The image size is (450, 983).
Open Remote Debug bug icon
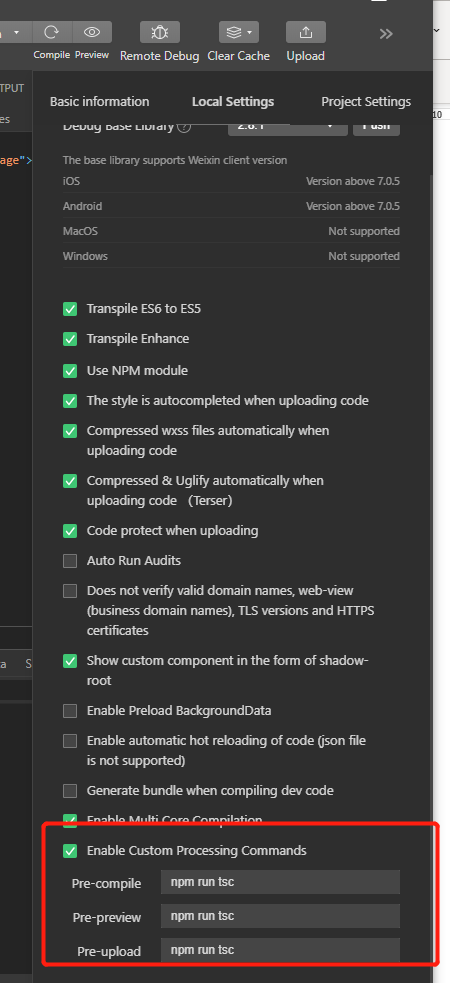160,32
